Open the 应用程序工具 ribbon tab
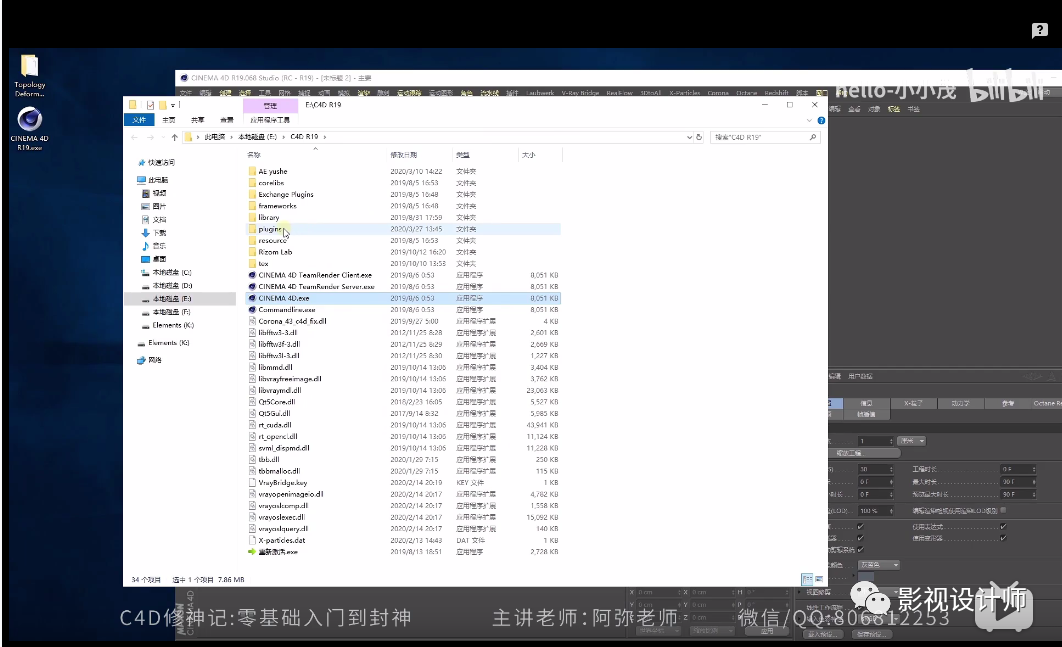This screenshot has height=647, width=1062. pyautogui.click(x=270, y=120)
